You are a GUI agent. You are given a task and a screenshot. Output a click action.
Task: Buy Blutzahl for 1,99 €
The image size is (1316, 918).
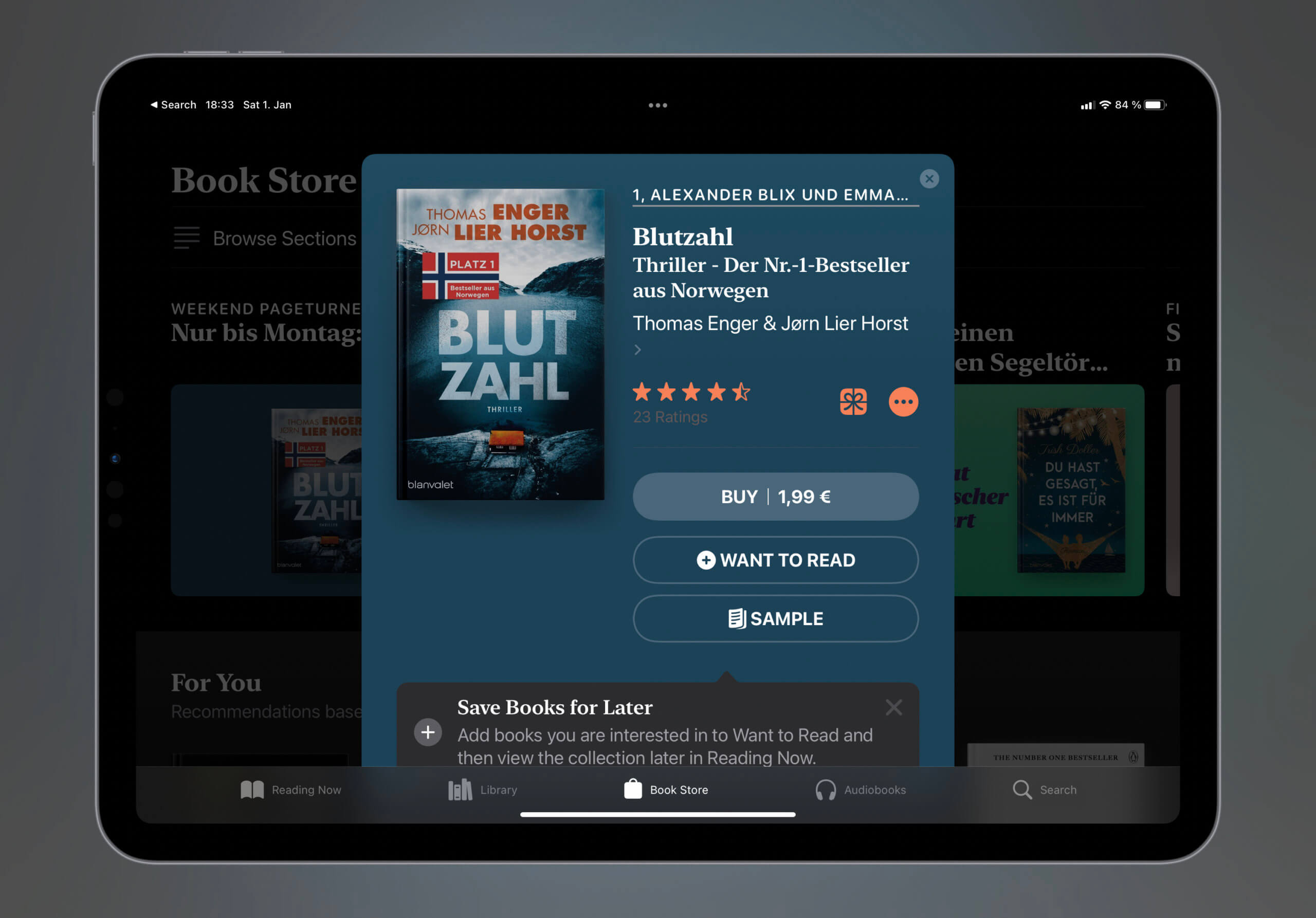pyautogui.click(x=776, y=496)
